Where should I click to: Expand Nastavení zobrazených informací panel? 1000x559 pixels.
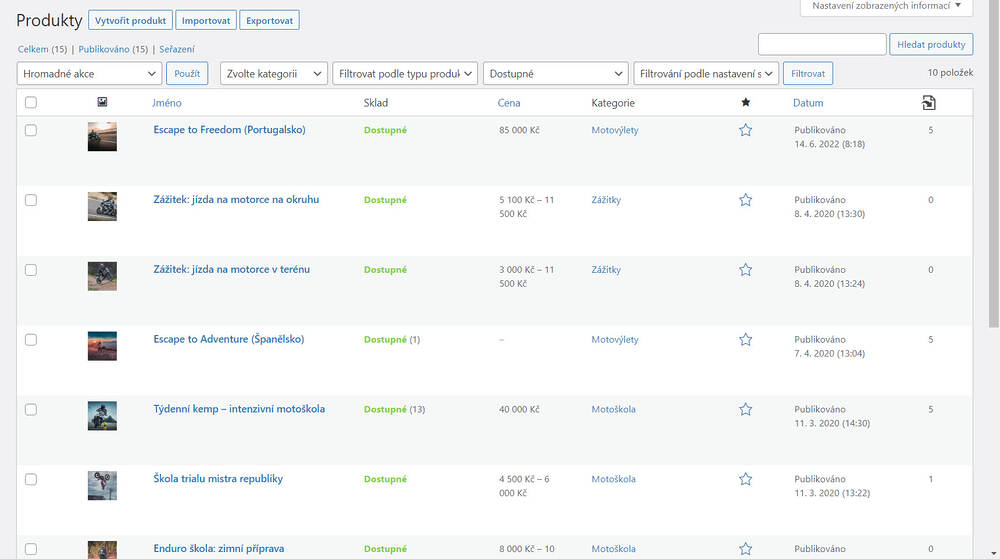click(x=886, y=6)
